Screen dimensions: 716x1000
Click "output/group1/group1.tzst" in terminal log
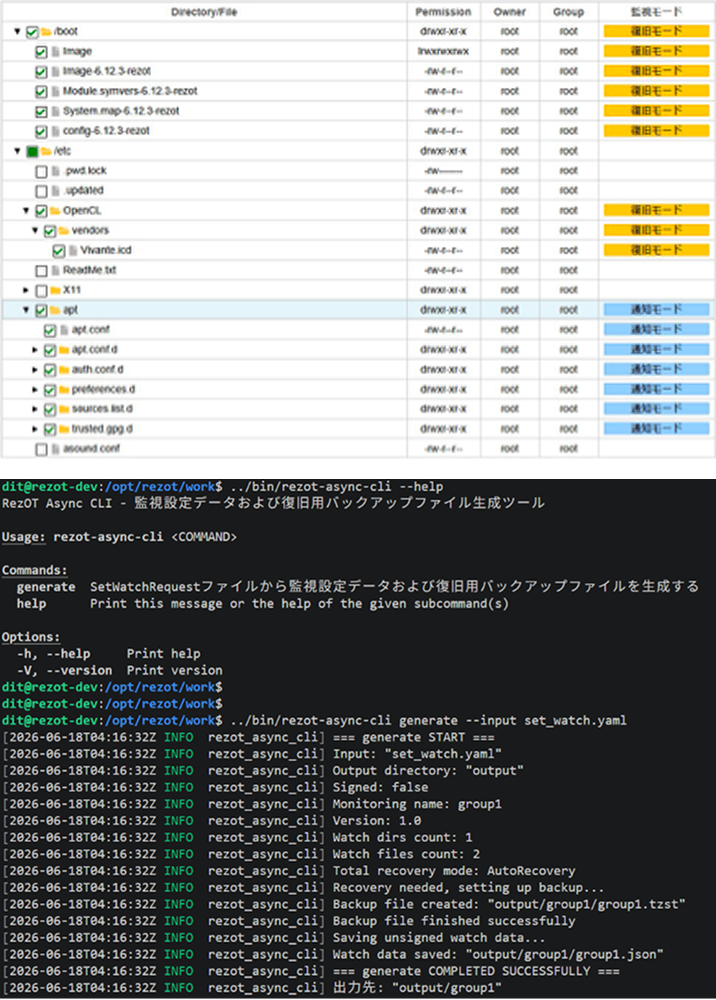[587, 904]
